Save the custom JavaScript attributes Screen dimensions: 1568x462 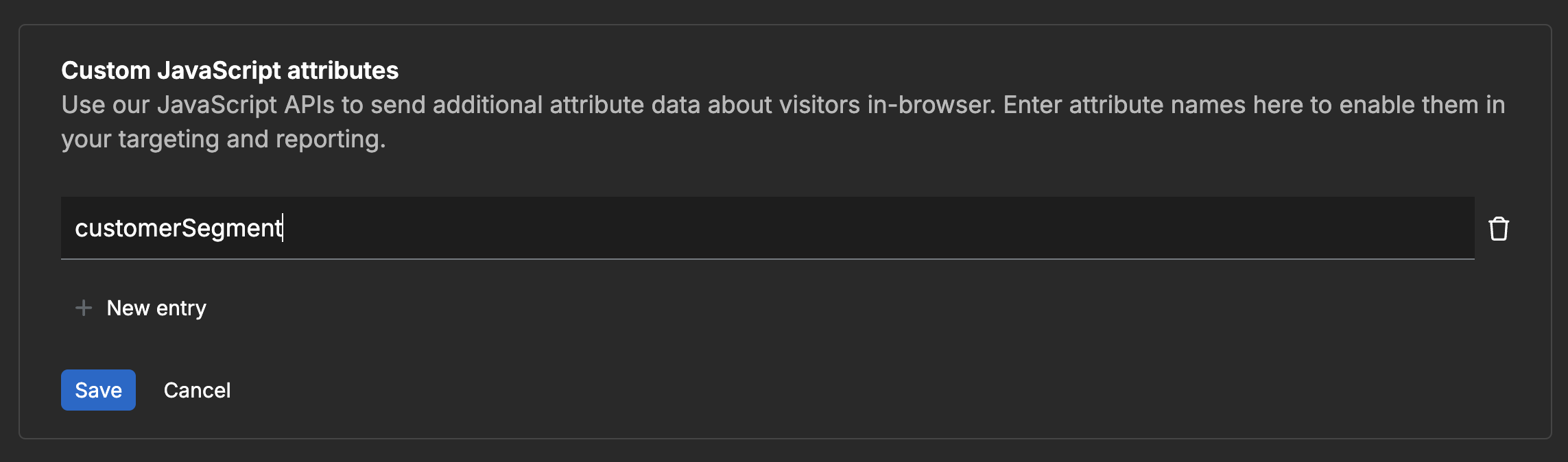pyautogui.click(x=98, y=389)
